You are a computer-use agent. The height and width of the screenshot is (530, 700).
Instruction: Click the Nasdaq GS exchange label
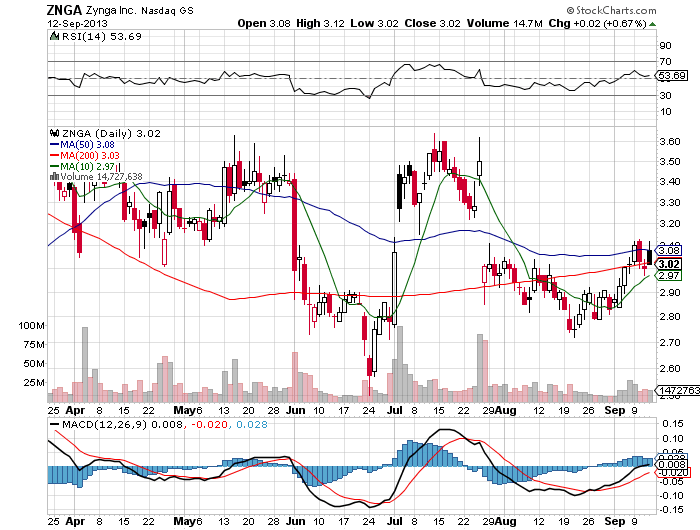point(167,10)
